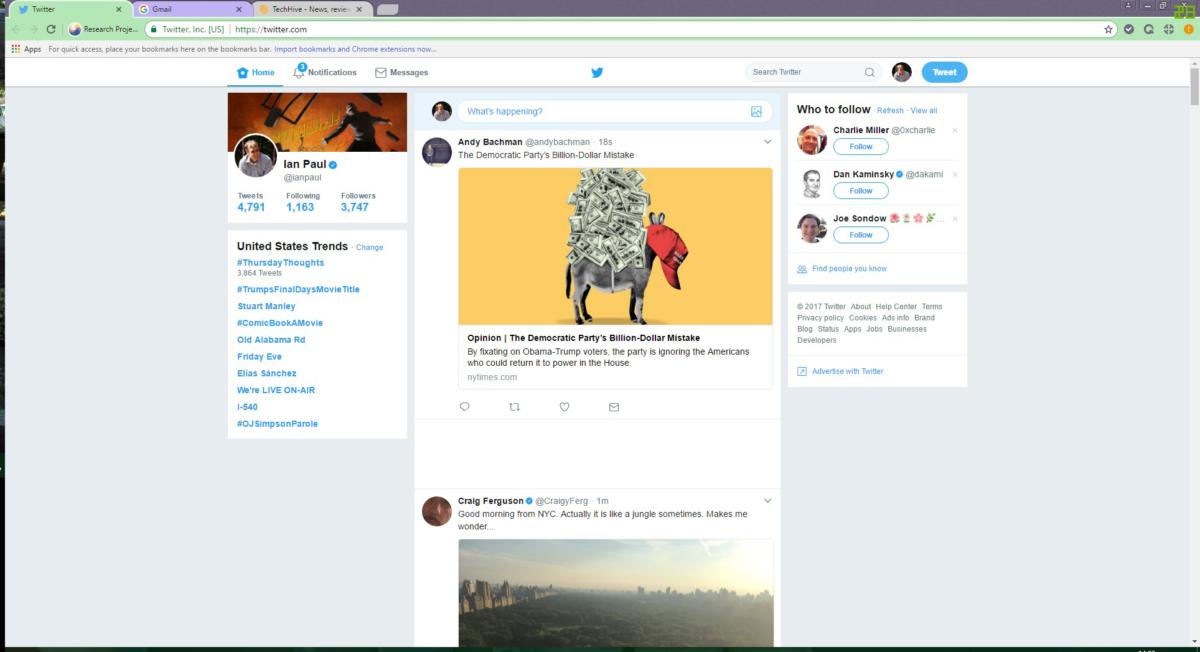The image size is (1200, 652).
Task: View all follow suggestions
Action: 924,110
